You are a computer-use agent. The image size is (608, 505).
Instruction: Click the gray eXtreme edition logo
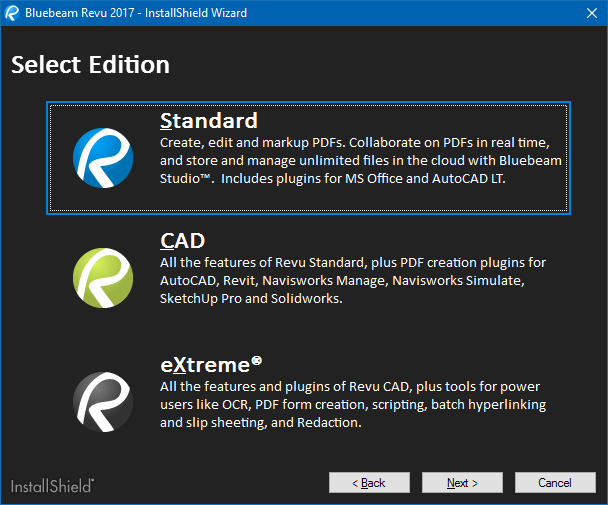tap(102, 401)
